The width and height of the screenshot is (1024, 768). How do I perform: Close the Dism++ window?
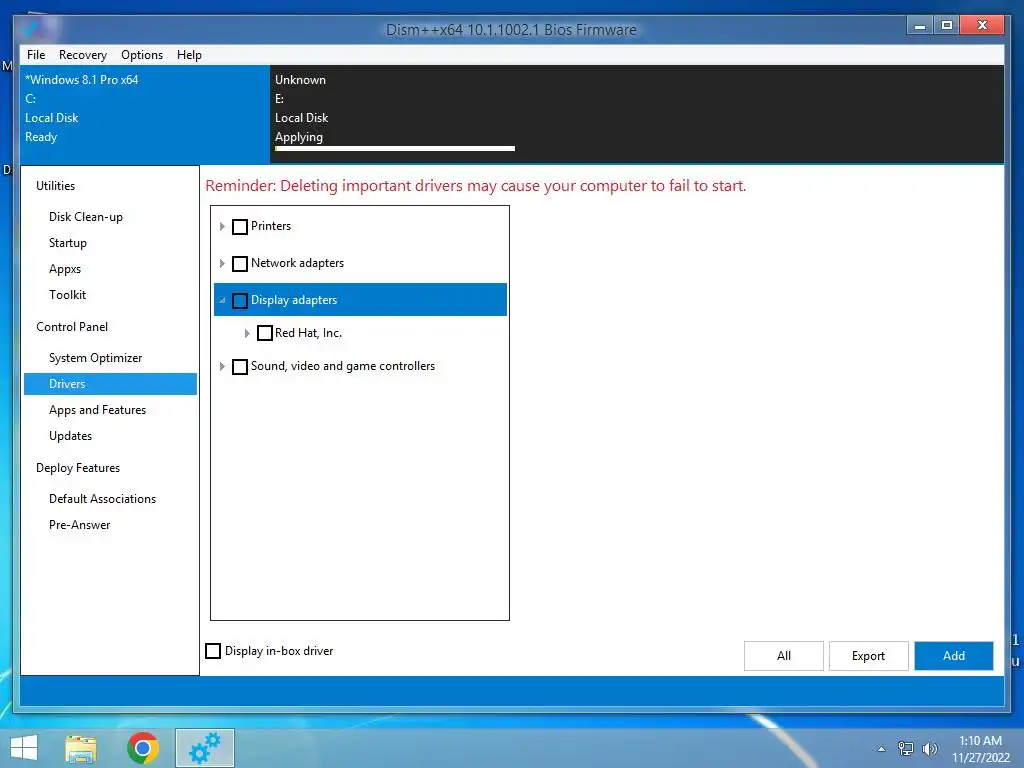[982, 25]
